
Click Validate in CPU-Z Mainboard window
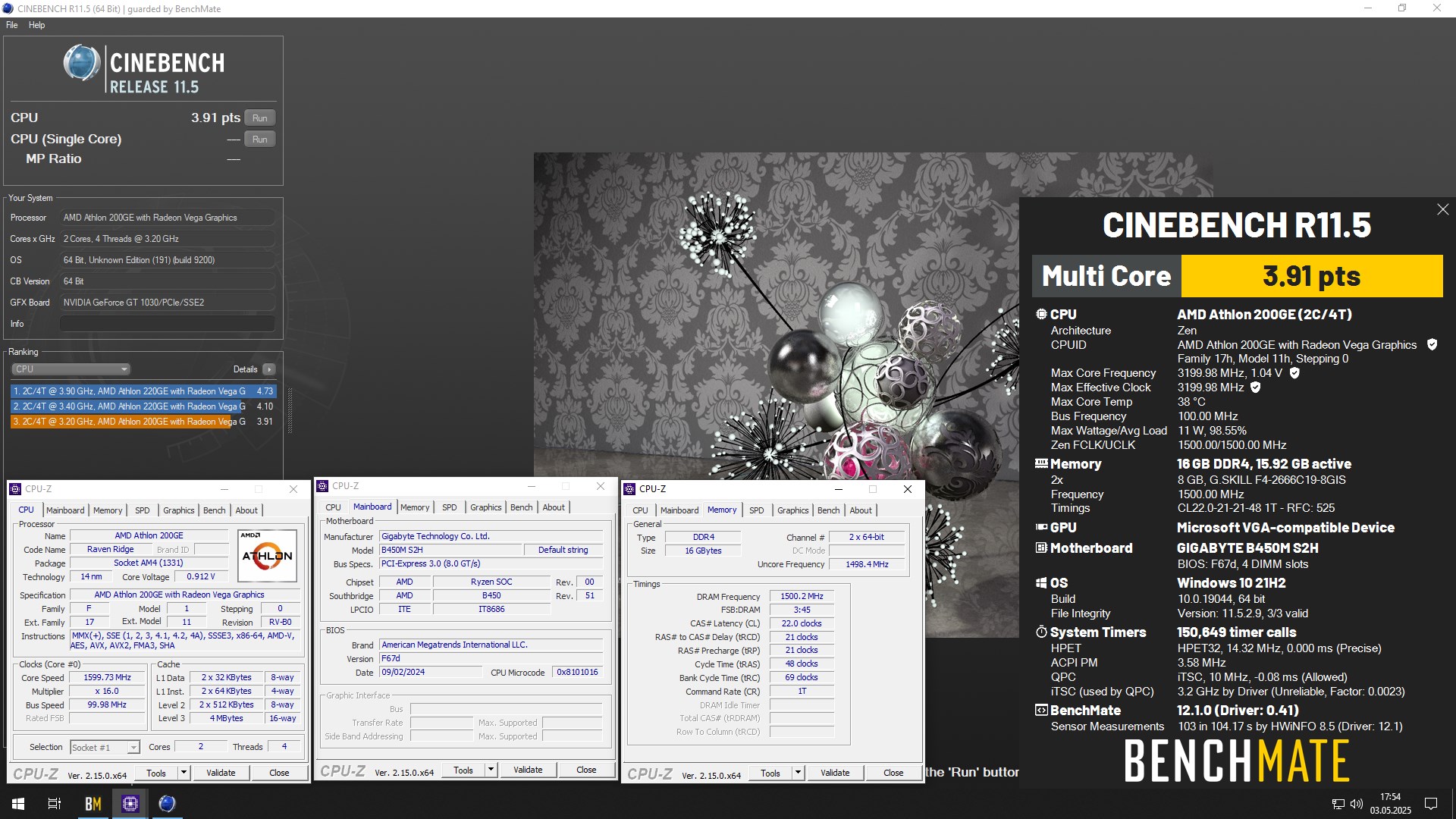[528, 770]
